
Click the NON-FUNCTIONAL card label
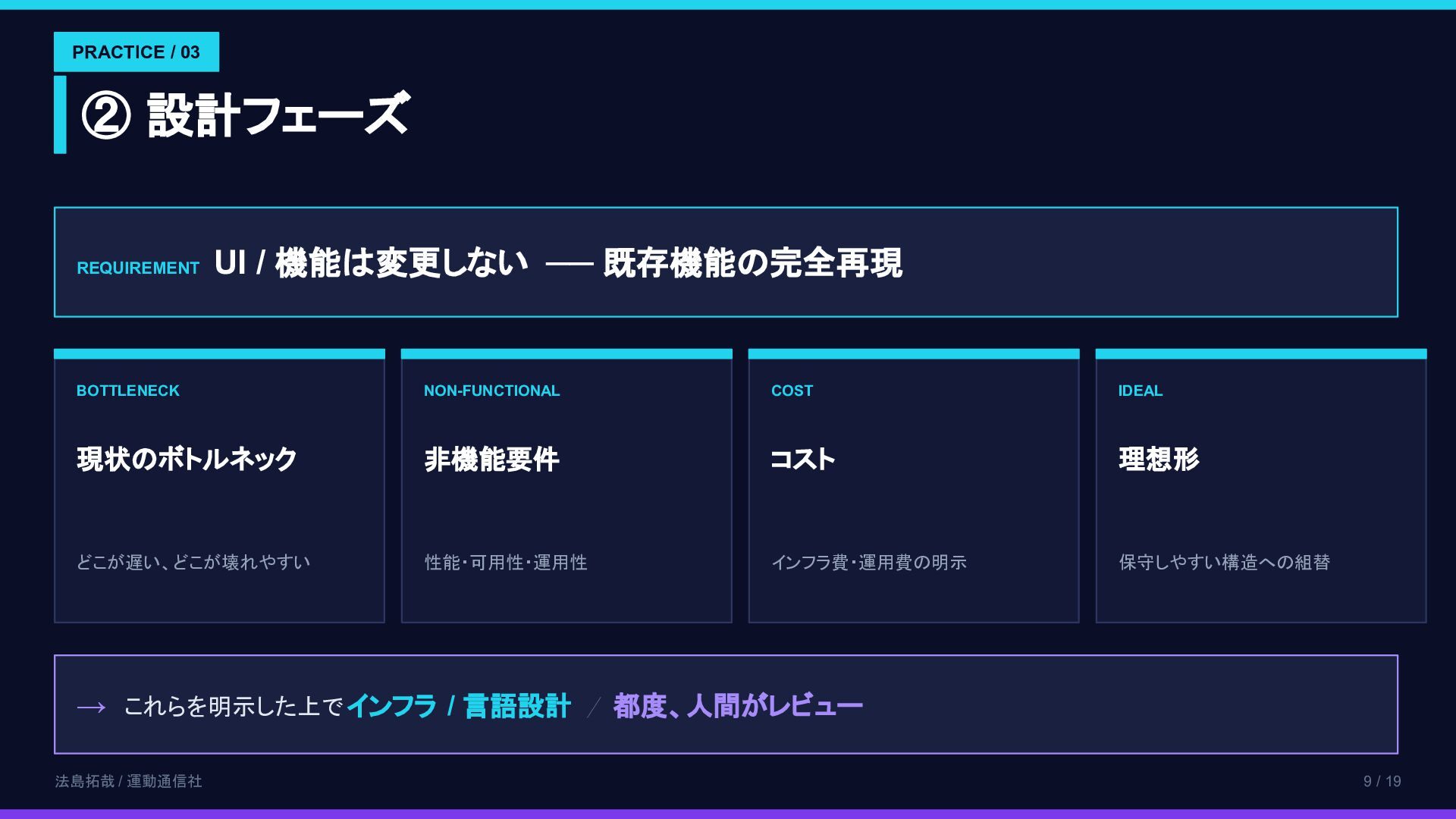(491, 391)
